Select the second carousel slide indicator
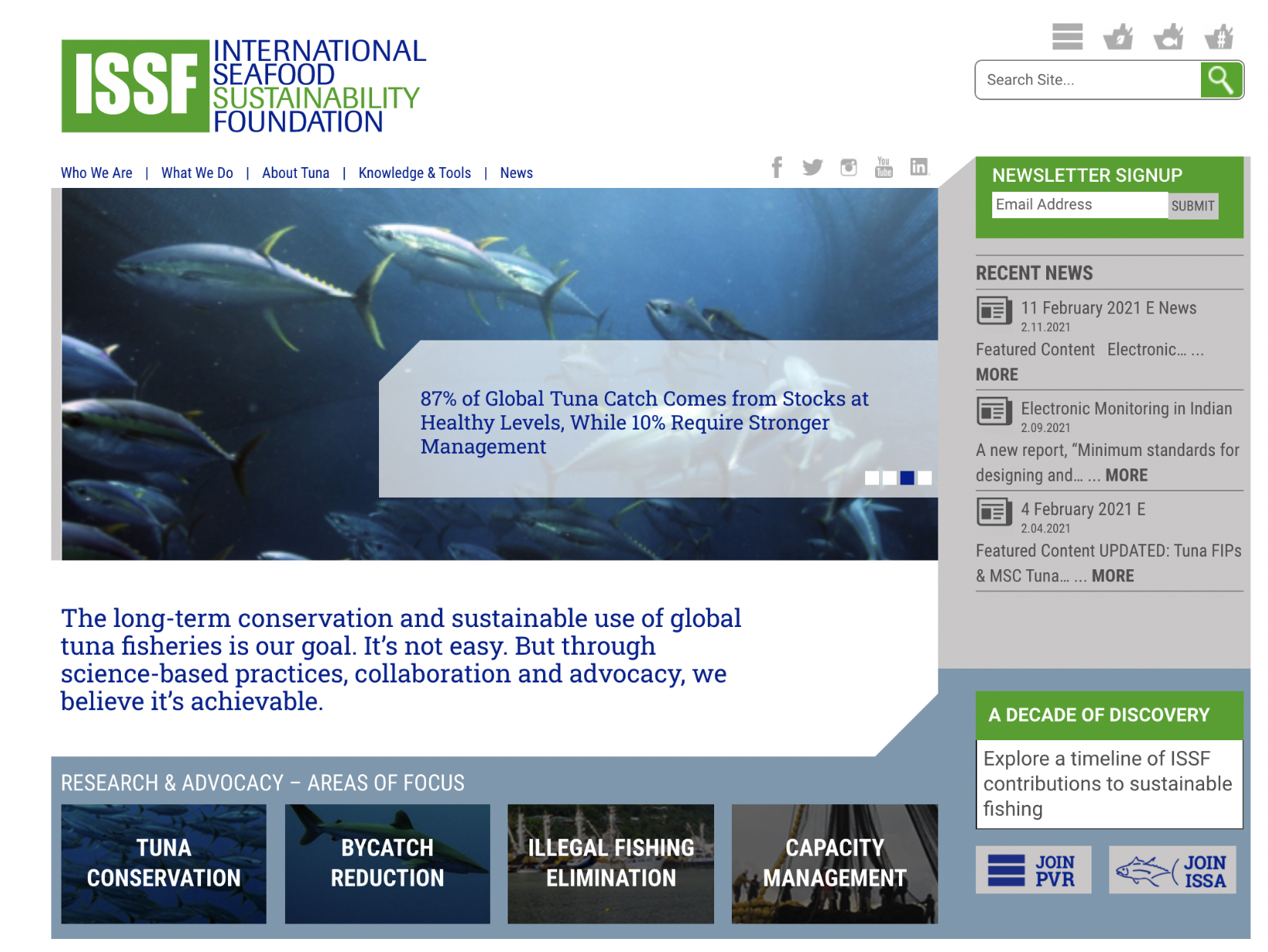The height and width of the screenshot is (952, 1268). (890, 478)
